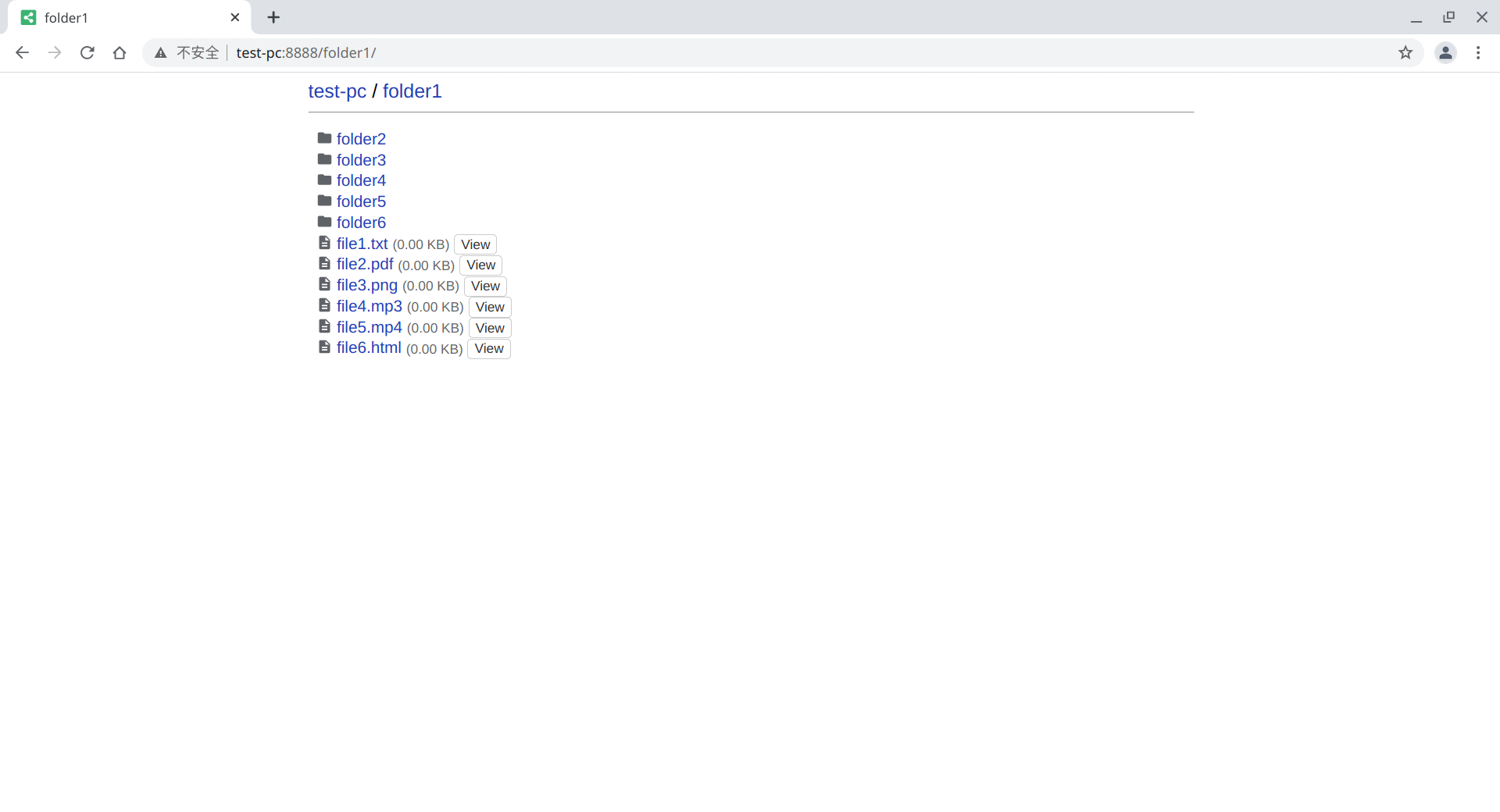Click the document icon beside file1.txt
The height and width of the screenshot is (812, 1500).
pyautogui.click(x=325, y=243)
